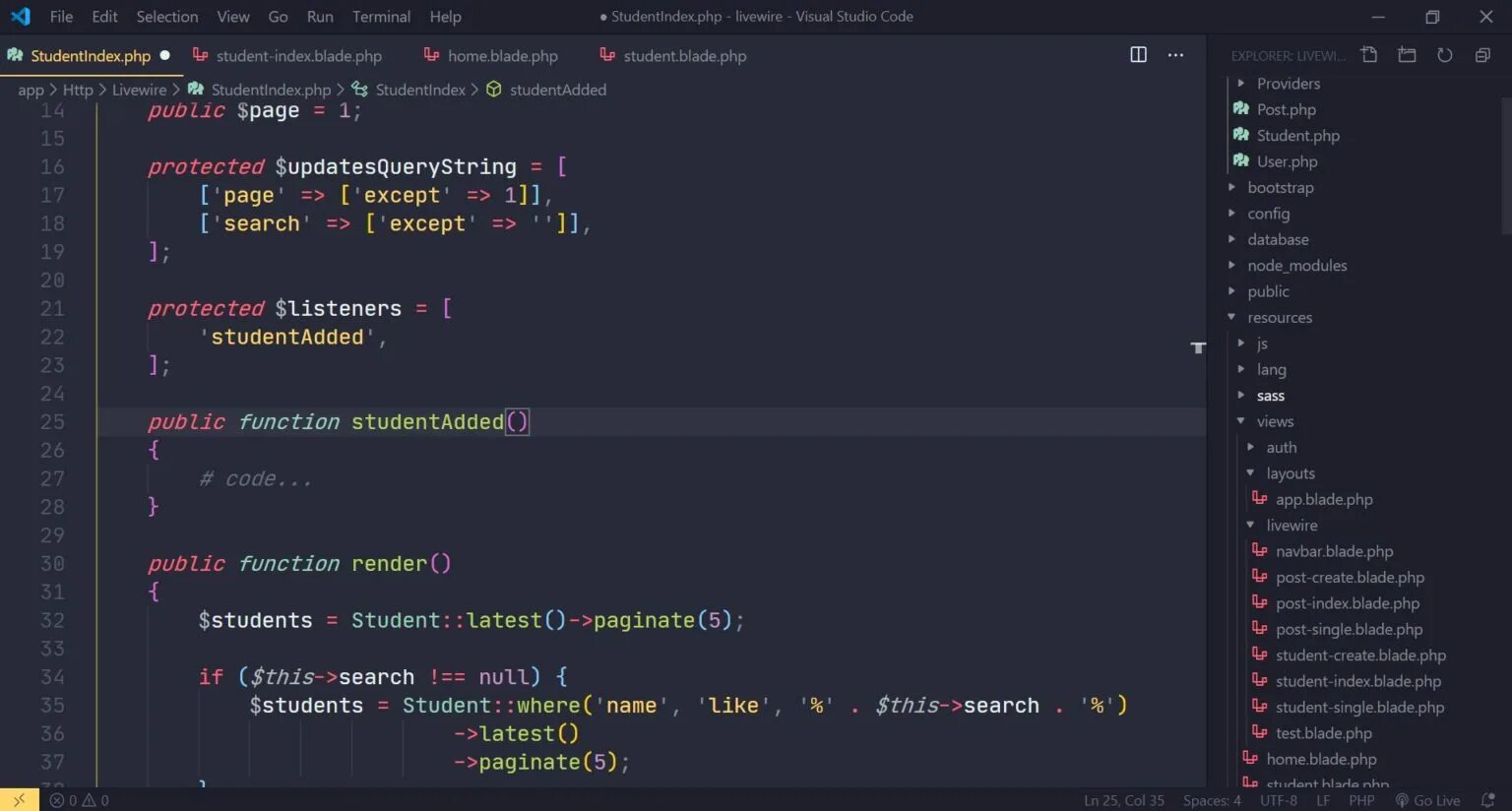Click the Split Editor Right icon

[x=1138, y=55]
